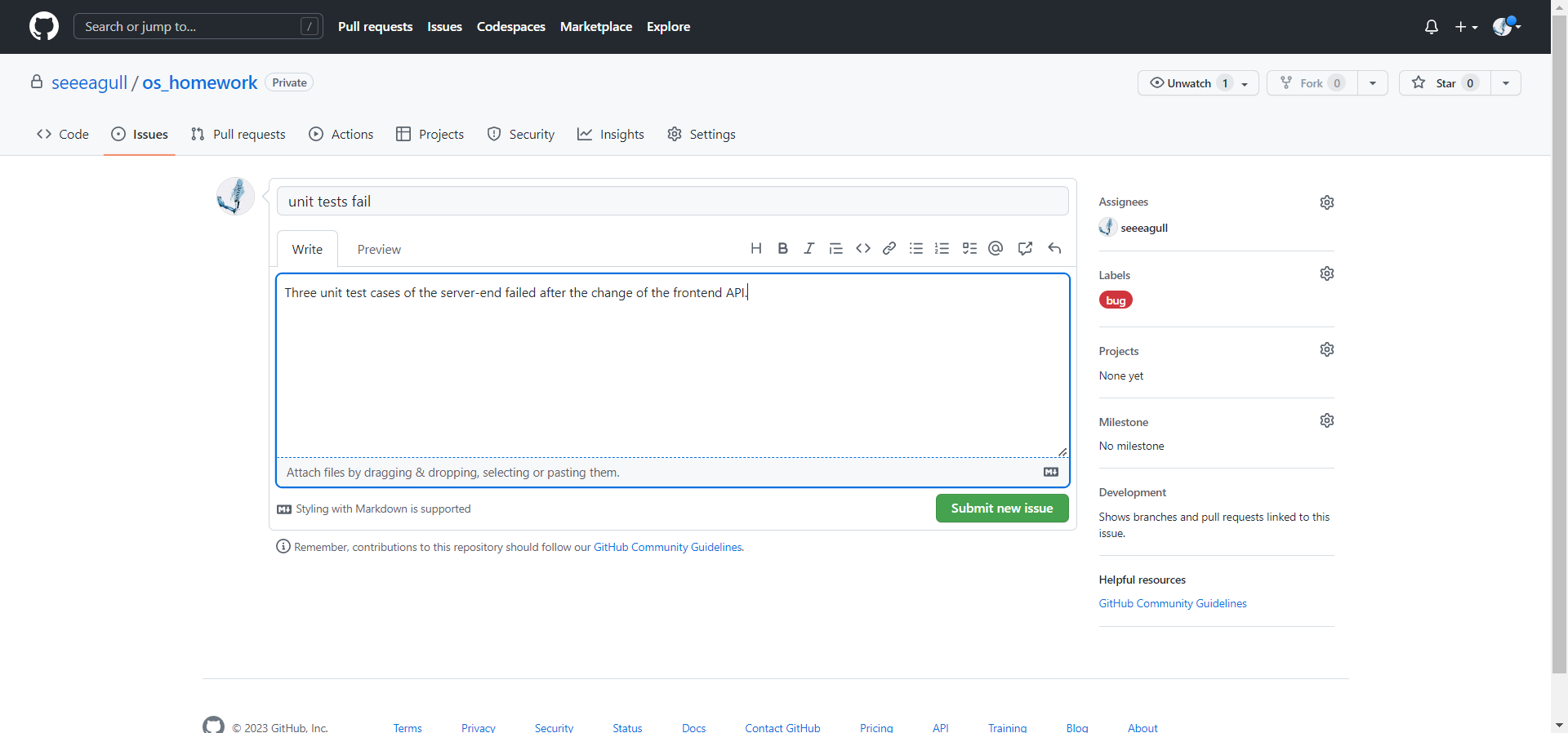Click the Fork button

click(1312, 83)
